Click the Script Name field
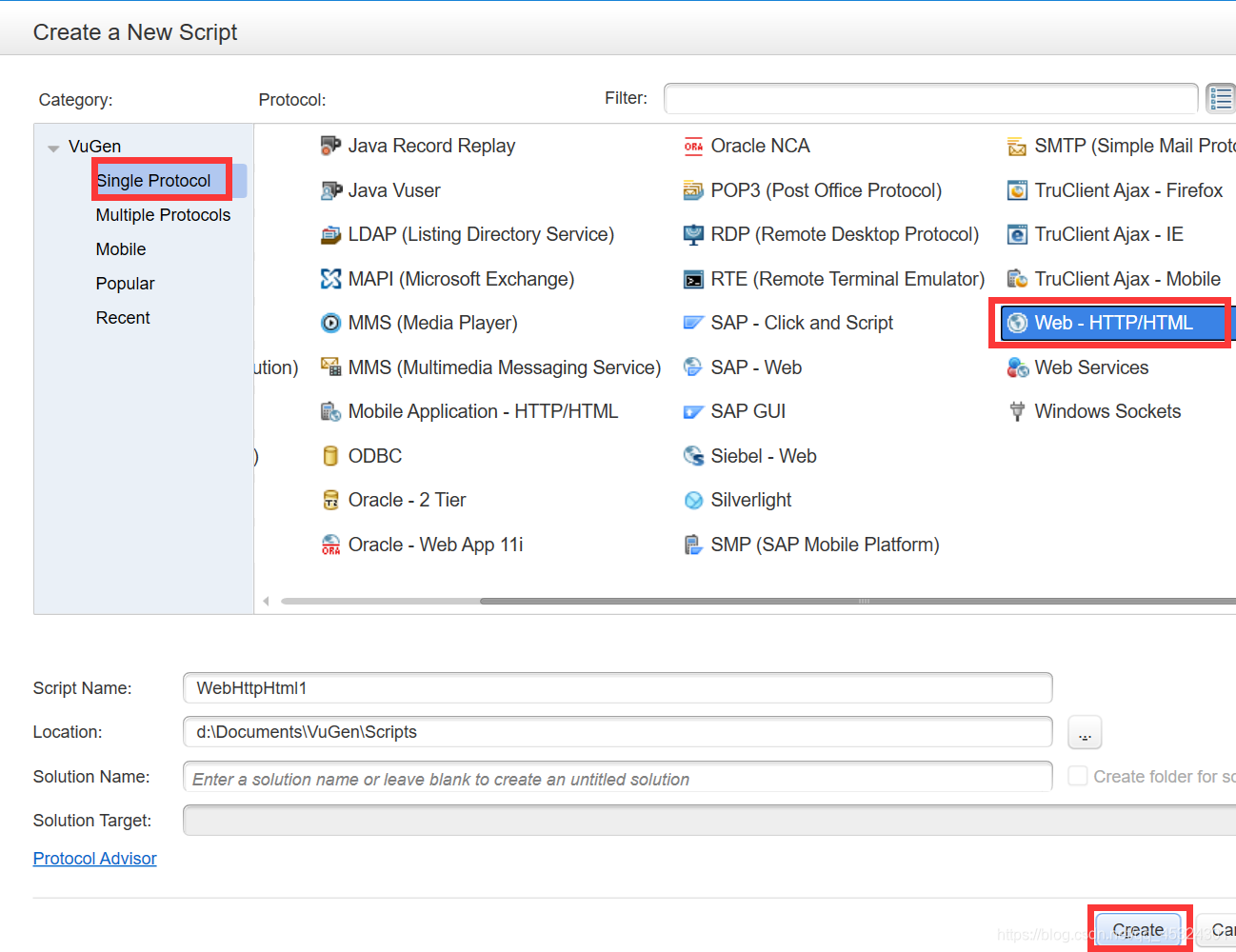The height and width of the screenshot is (952, 1236). pyautogui.click(x=617, y=688)
